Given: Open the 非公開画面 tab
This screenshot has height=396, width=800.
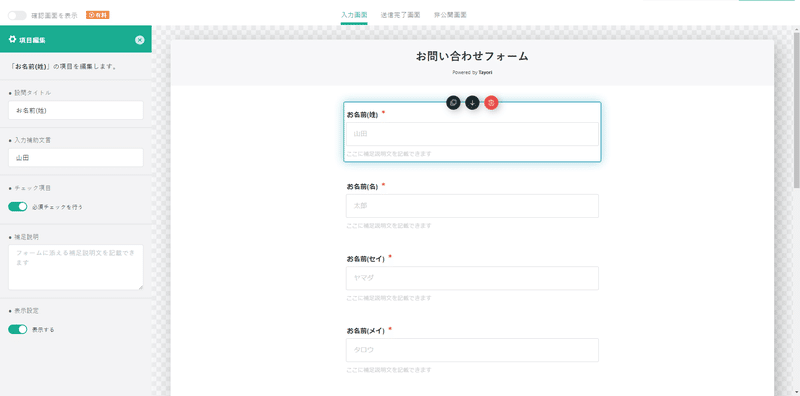Looking at the screenshot, I should [451, 15].
